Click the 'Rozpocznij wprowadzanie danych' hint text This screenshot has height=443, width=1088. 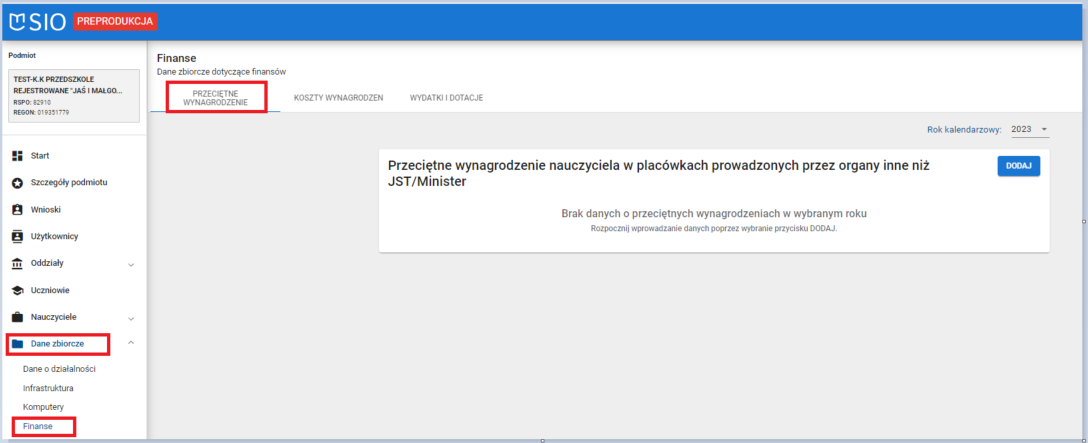pyautogui.click(x=714, y=228)
